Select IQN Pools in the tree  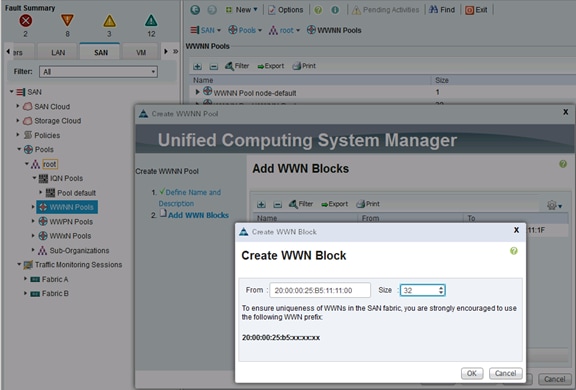coord(66,178)
